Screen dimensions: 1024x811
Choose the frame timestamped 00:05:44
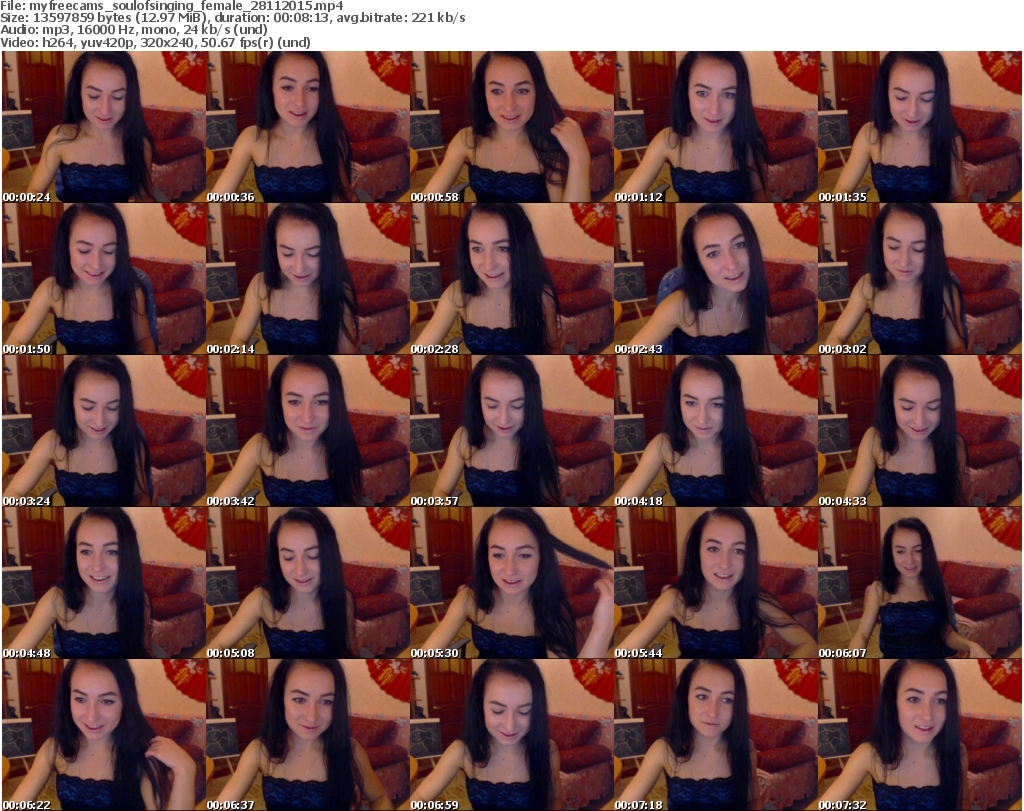(x=716, y=582)
